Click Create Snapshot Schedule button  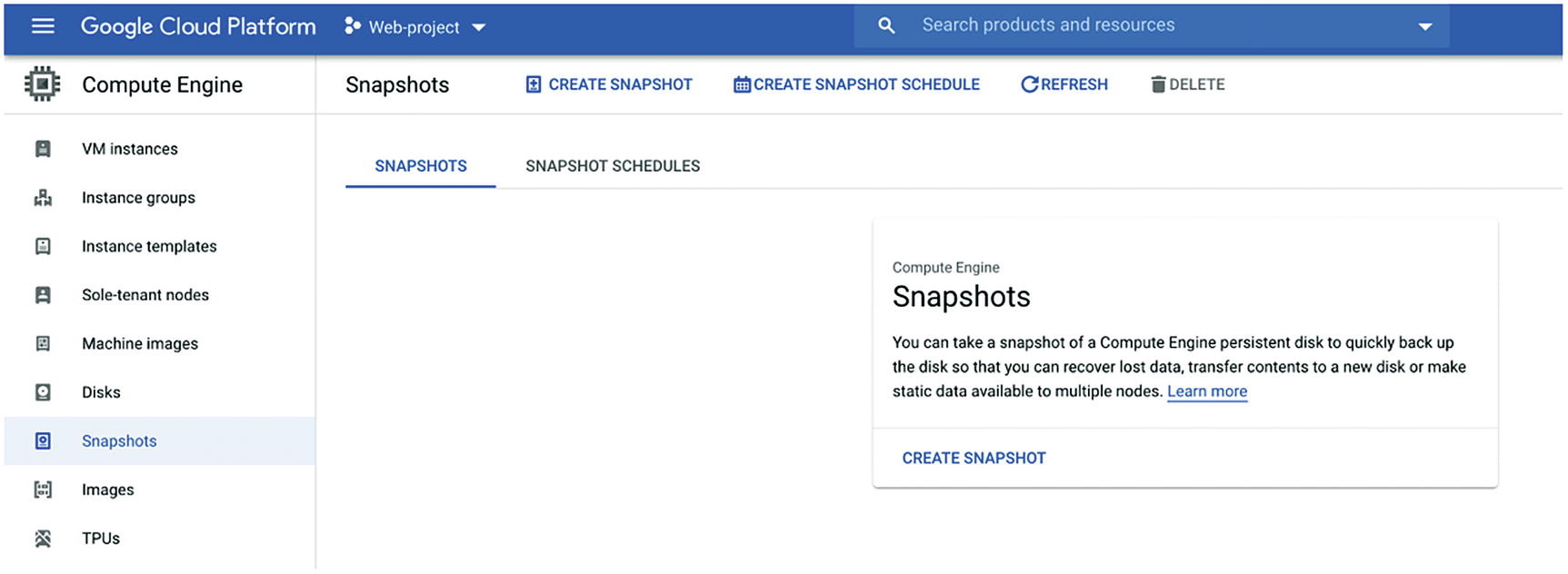coord(856,84)
